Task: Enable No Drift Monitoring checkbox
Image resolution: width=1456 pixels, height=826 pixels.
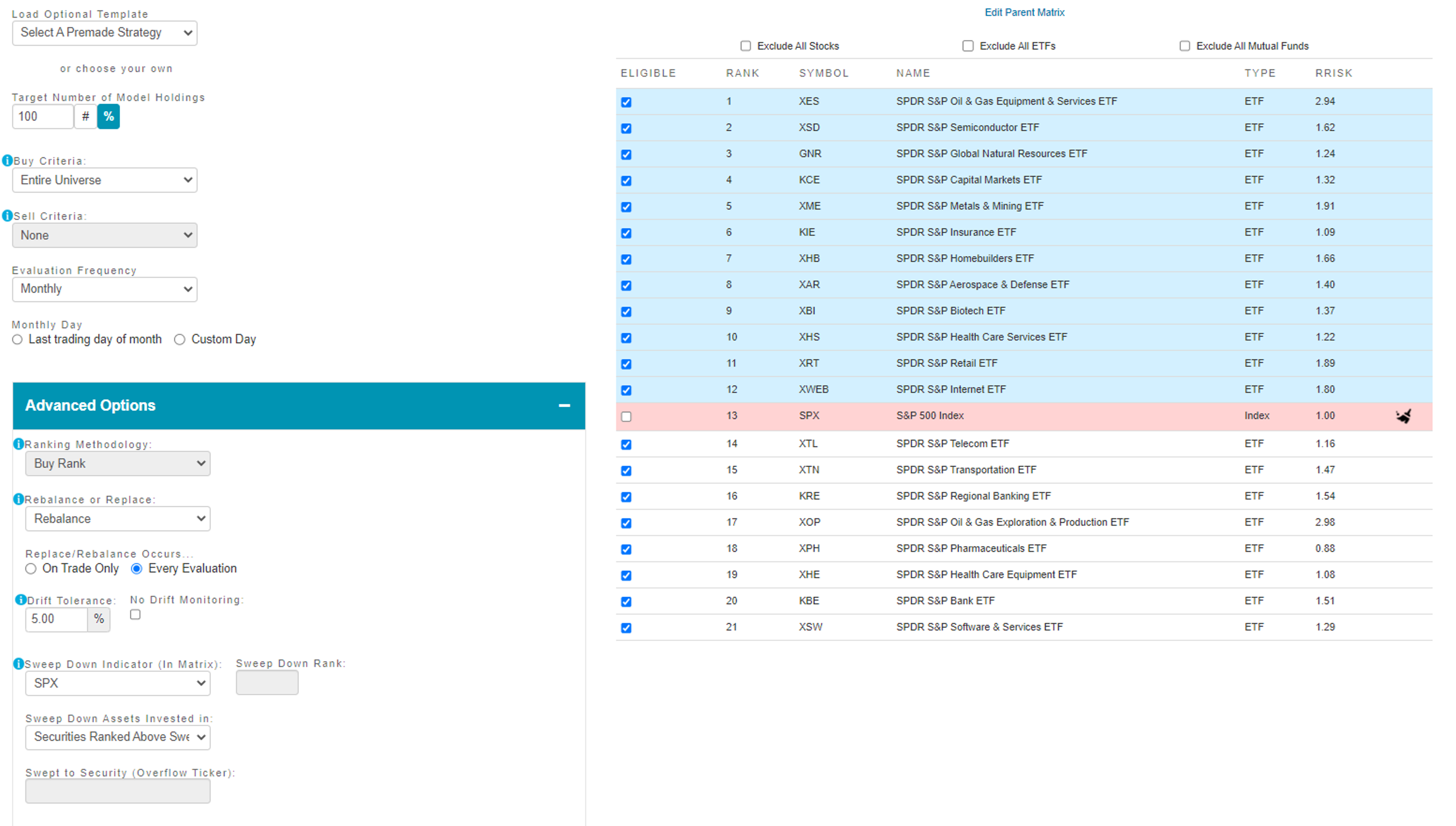Action: pyautogui.click(x=135, y=614)
